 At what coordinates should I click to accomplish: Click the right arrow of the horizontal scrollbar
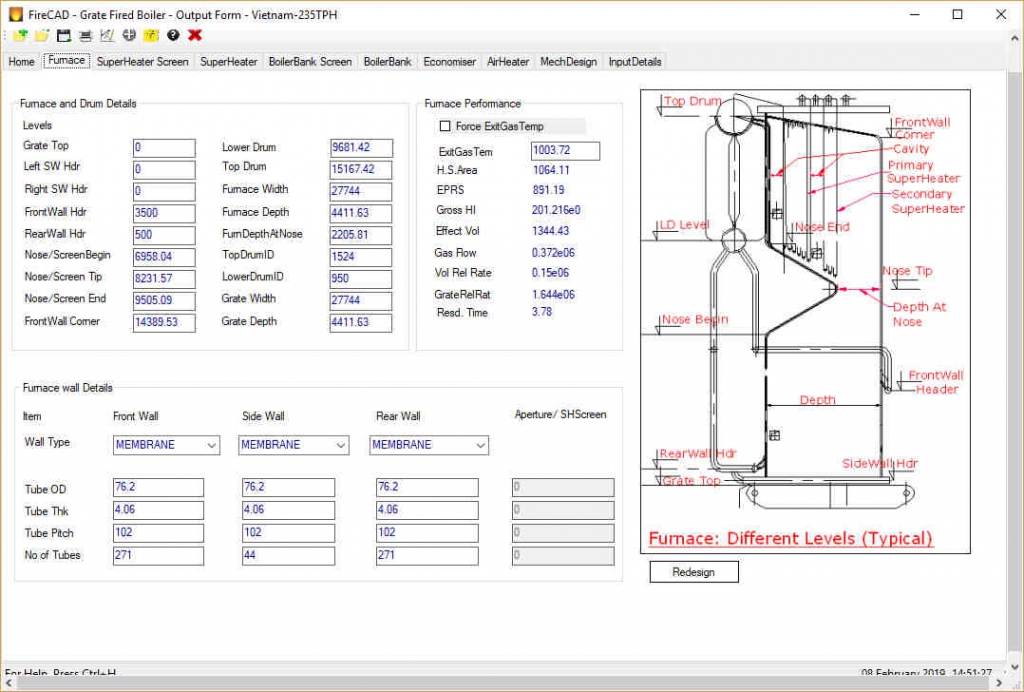click(997, 681)
